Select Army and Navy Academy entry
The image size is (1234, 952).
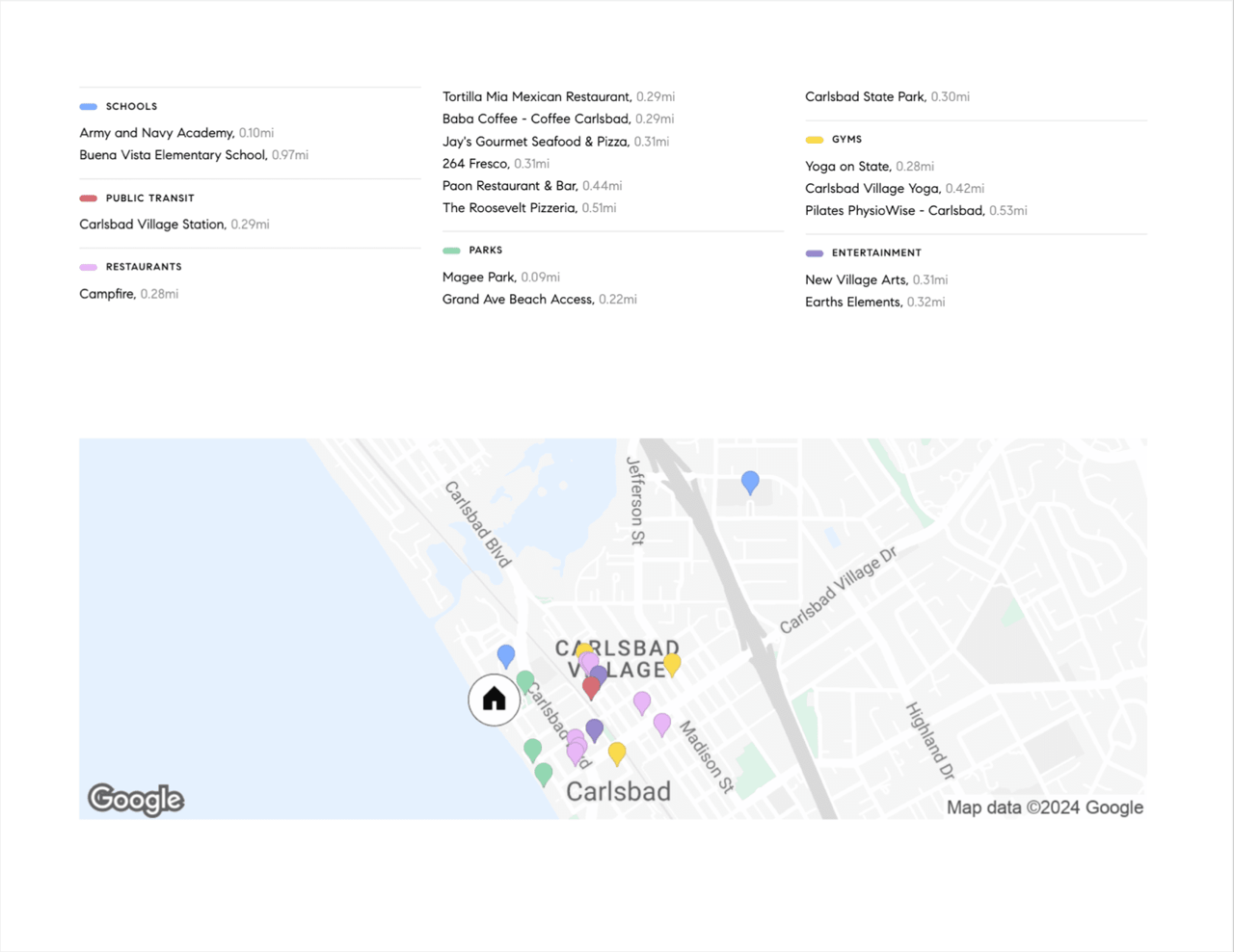[x=176, y=133]
